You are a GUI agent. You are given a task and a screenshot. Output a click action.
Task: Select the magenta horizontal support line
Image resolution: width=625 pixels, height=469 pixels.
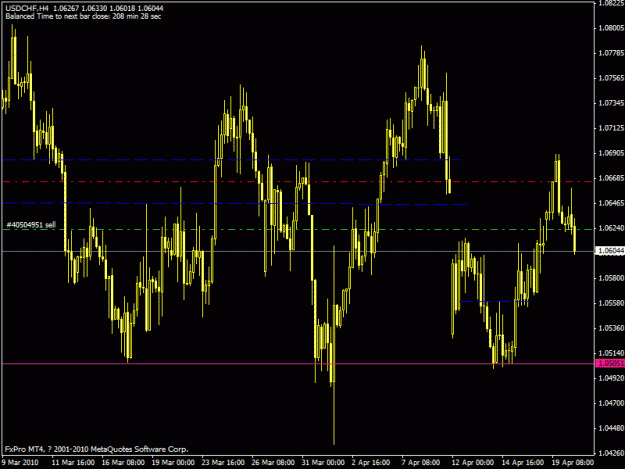pyautogui.click(x=297, y=364)
